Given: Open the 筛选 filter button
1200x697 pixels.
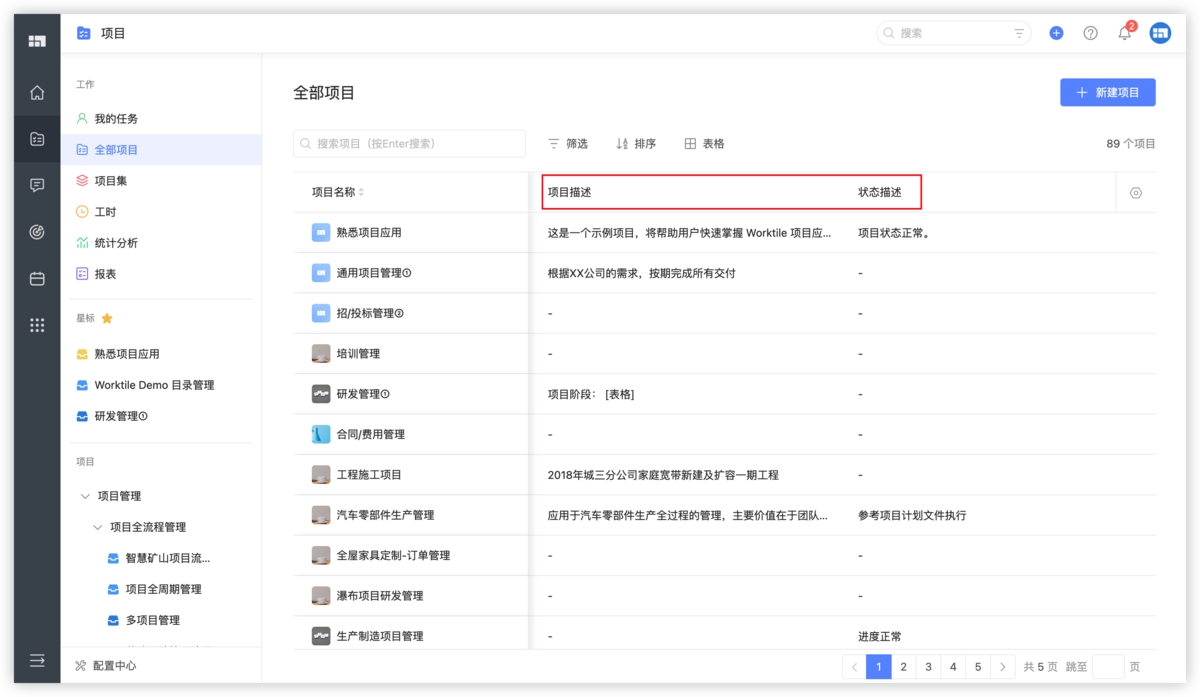Looking at the screenshot, I should (x=567, y=144).
